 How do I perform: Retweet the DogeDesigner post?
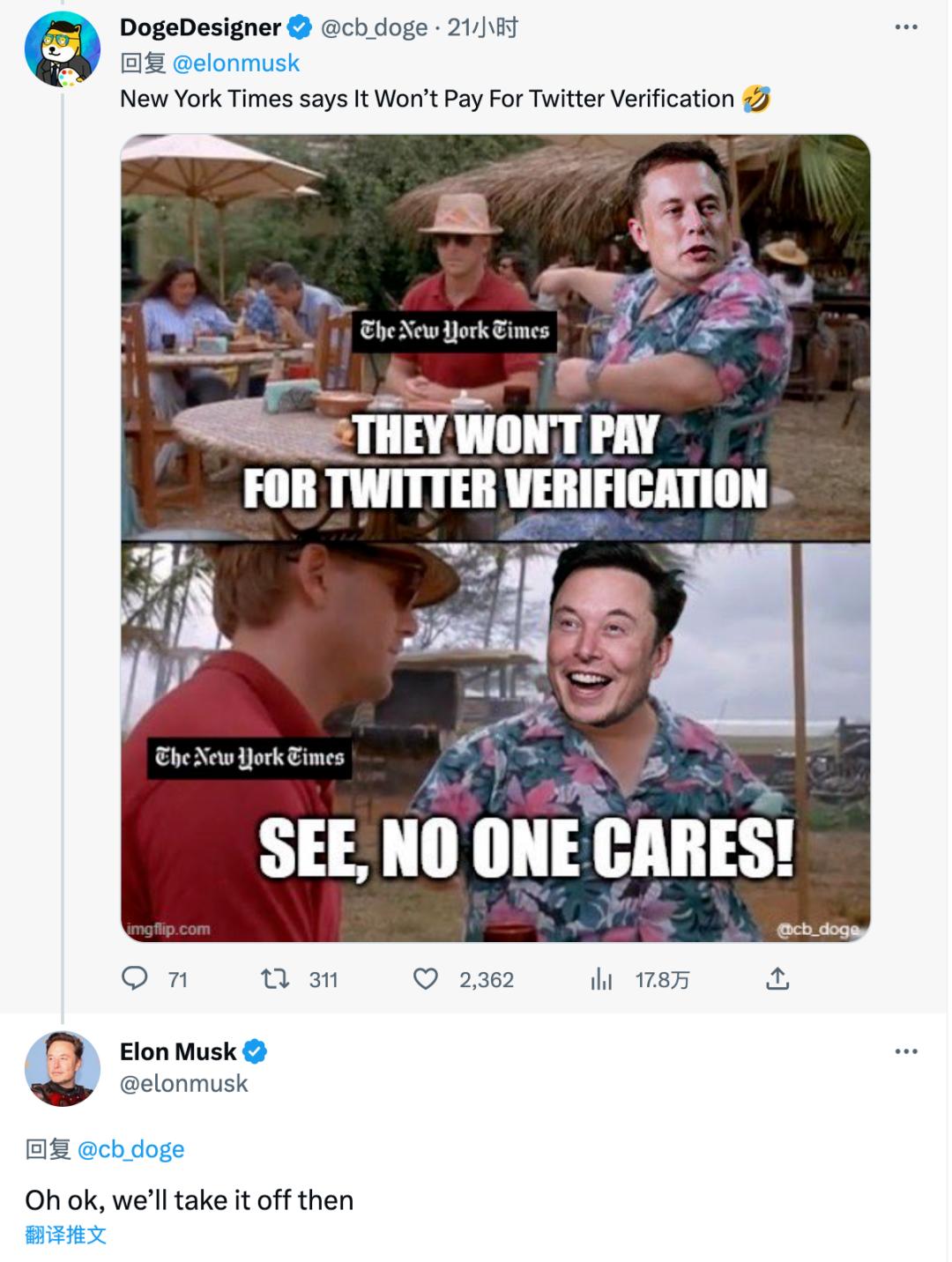pyautogui.click(x=276, y=979)
